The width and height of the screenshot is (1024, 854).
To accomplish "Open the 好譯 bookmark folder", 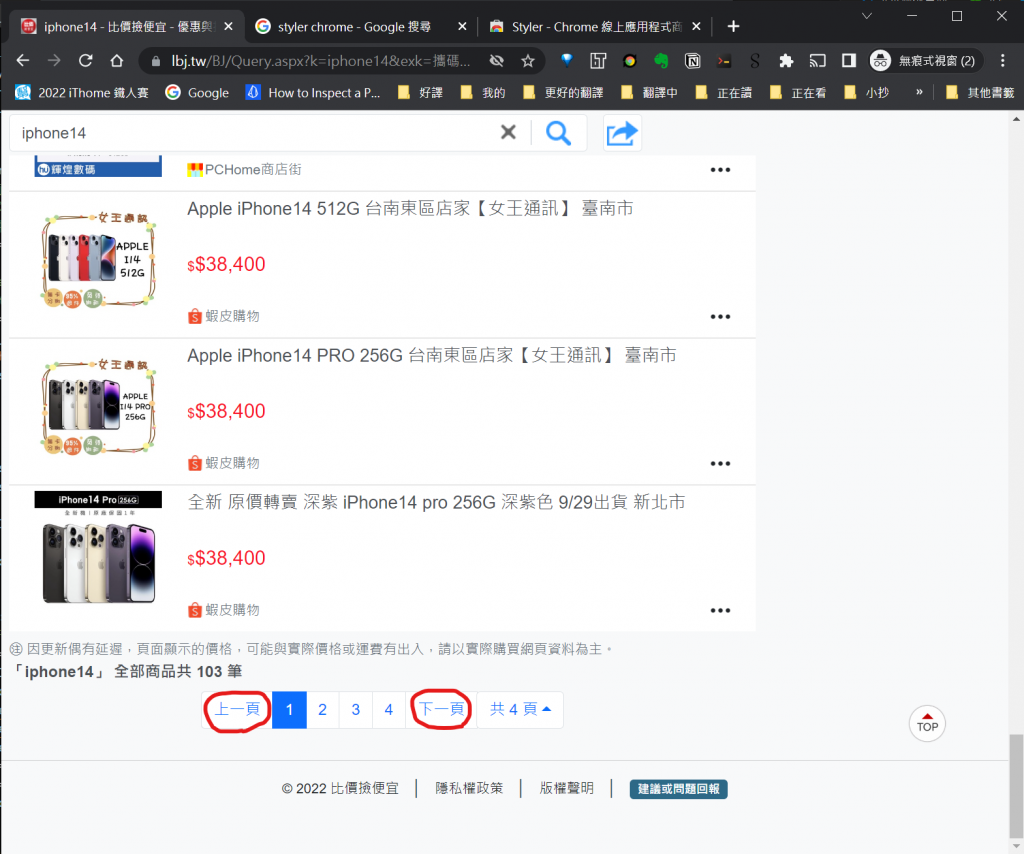I will pyautogui.click(x=421, y=93).
